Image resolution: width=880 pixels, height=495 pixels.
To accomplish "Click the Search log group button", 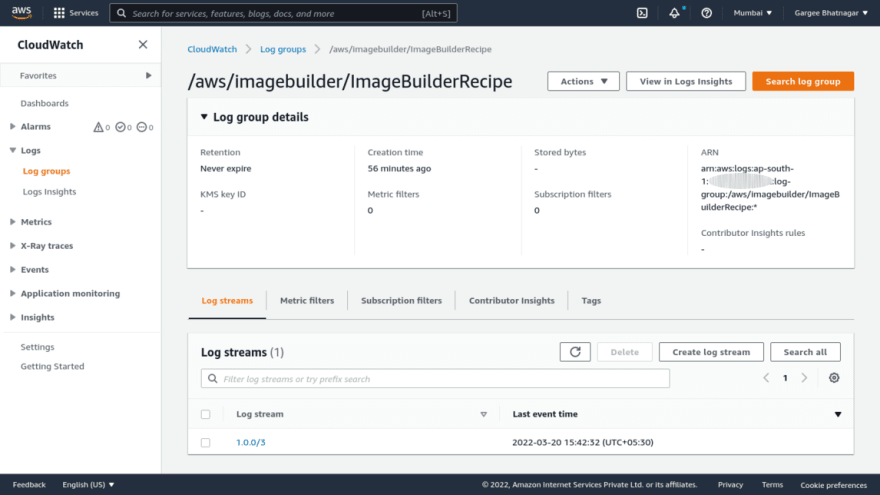I will tap(803, 81).
